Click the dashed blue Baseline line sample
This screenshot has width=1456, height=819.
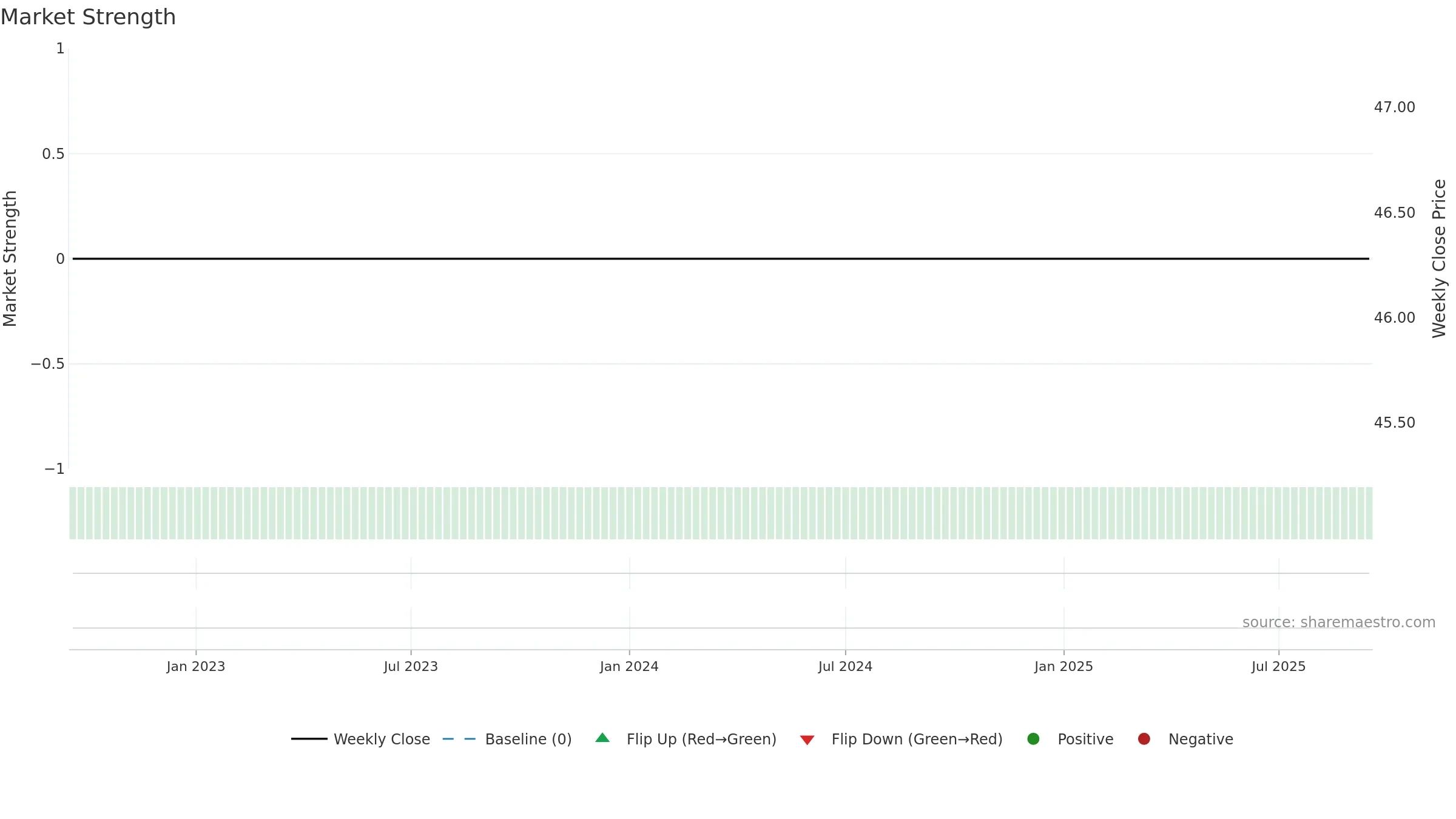click(459, 739)
